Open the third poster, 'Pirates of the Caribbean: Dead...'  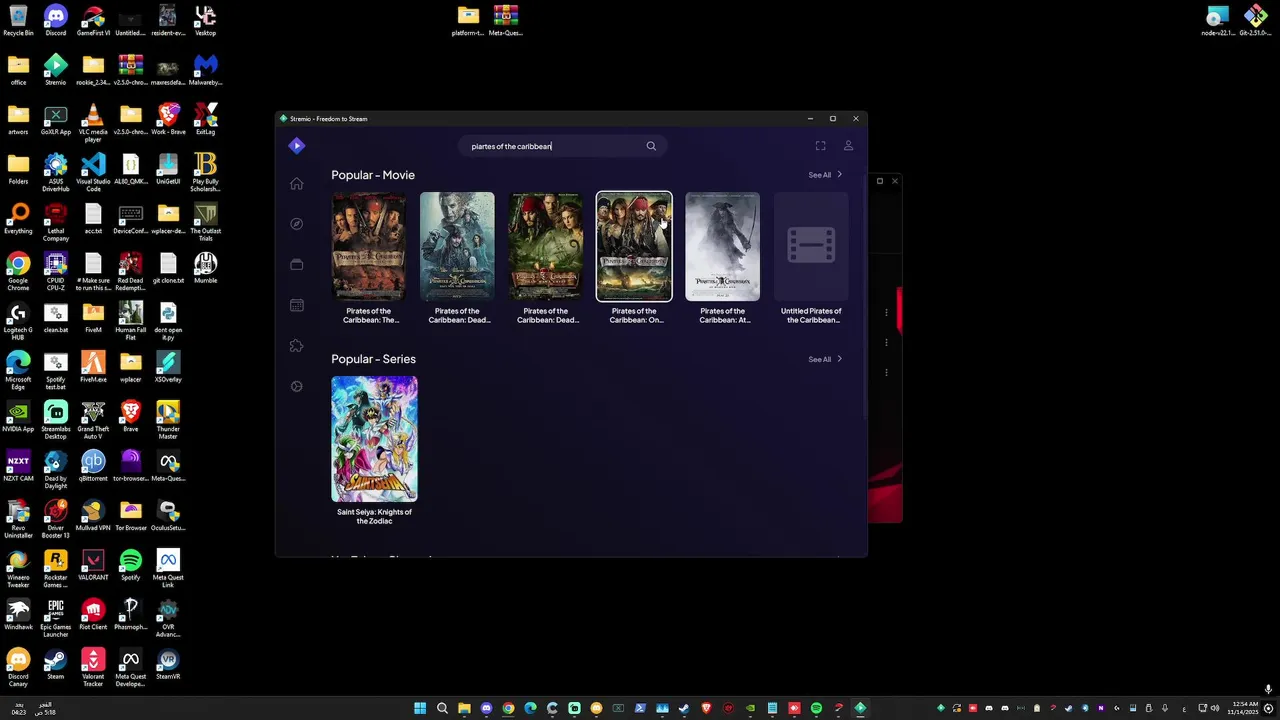(x=546, y=246)
